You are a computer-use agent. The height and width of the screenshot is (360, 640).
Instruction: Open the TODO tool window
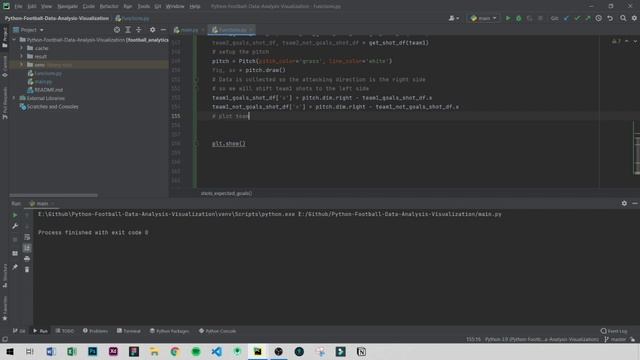click(65, 331)
